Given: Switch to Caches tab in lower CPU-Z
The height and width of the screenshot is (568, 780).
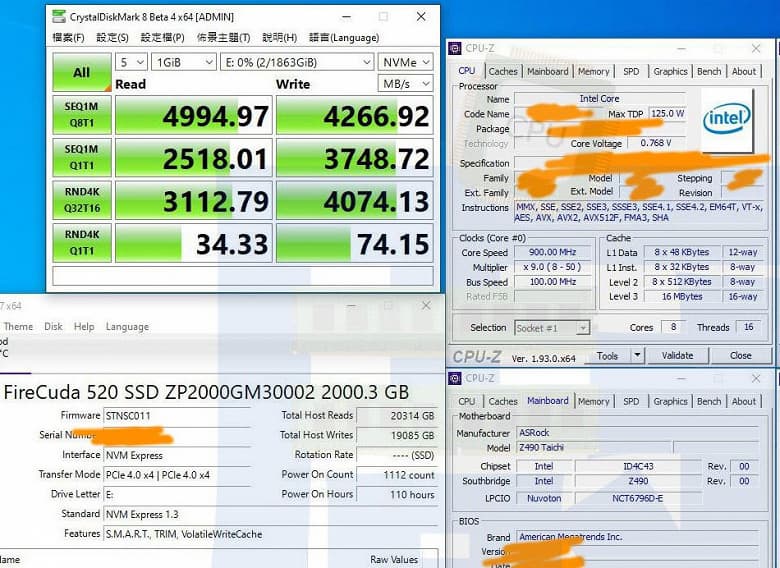Looking at the screenshot, I should point(503,401).
